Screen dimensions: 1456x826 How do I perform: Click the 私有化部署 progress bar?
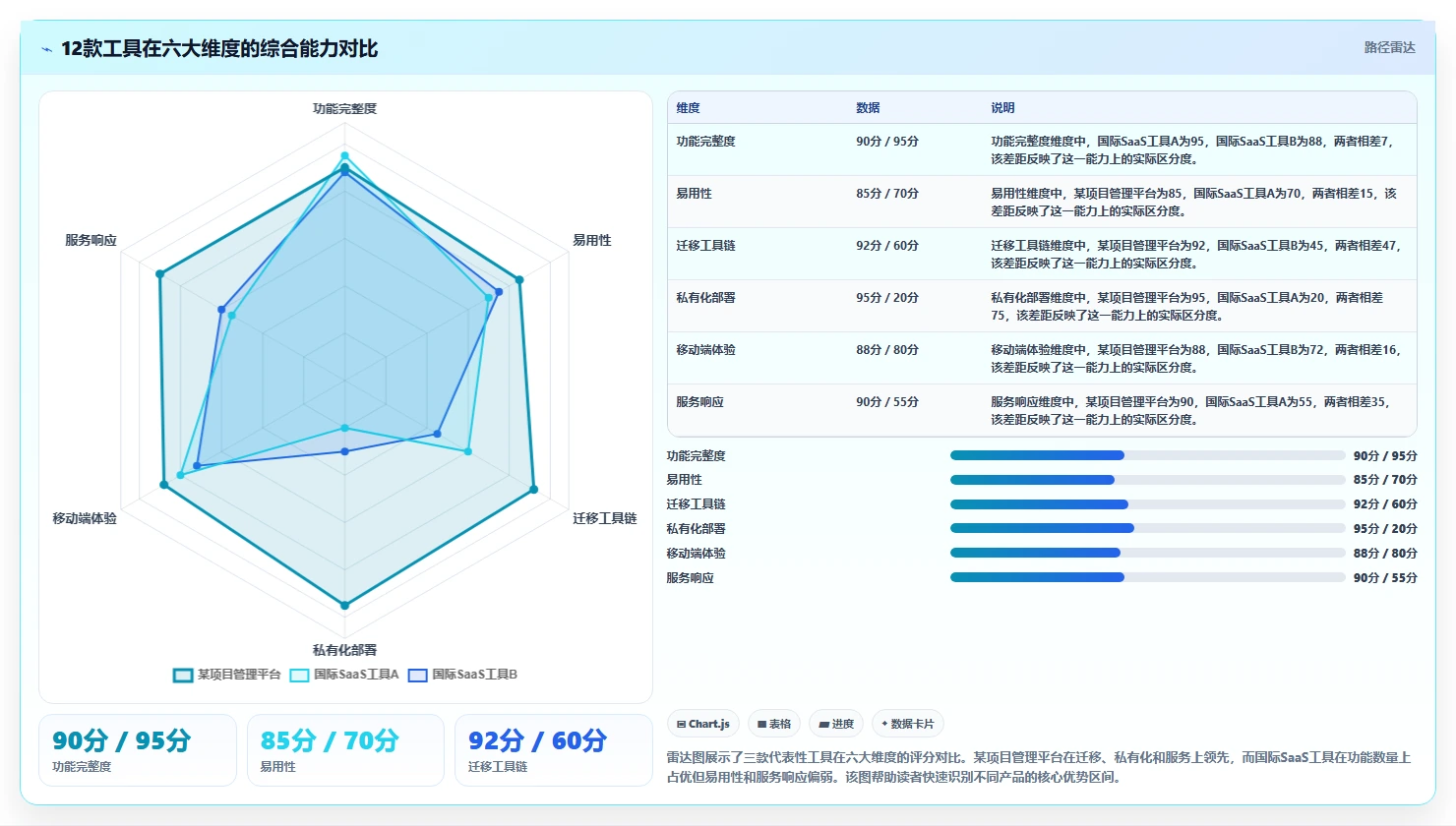click(1147, 529)
